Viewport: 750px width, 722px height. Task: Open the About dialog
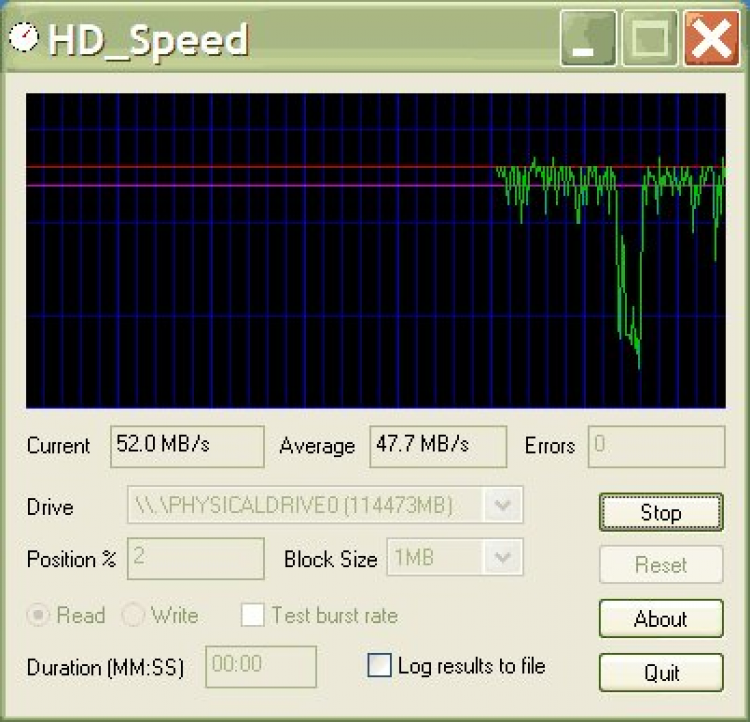pyautogui.click(x=661, y=618)
